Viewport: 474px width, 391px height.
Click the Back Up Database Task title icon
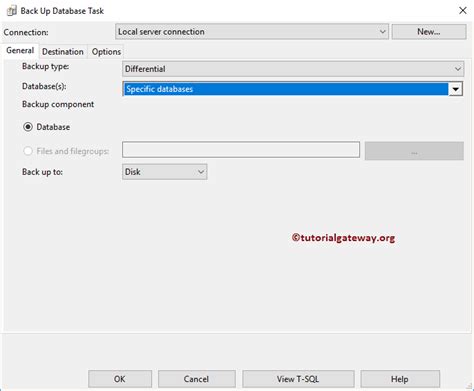tap(12, 11)
